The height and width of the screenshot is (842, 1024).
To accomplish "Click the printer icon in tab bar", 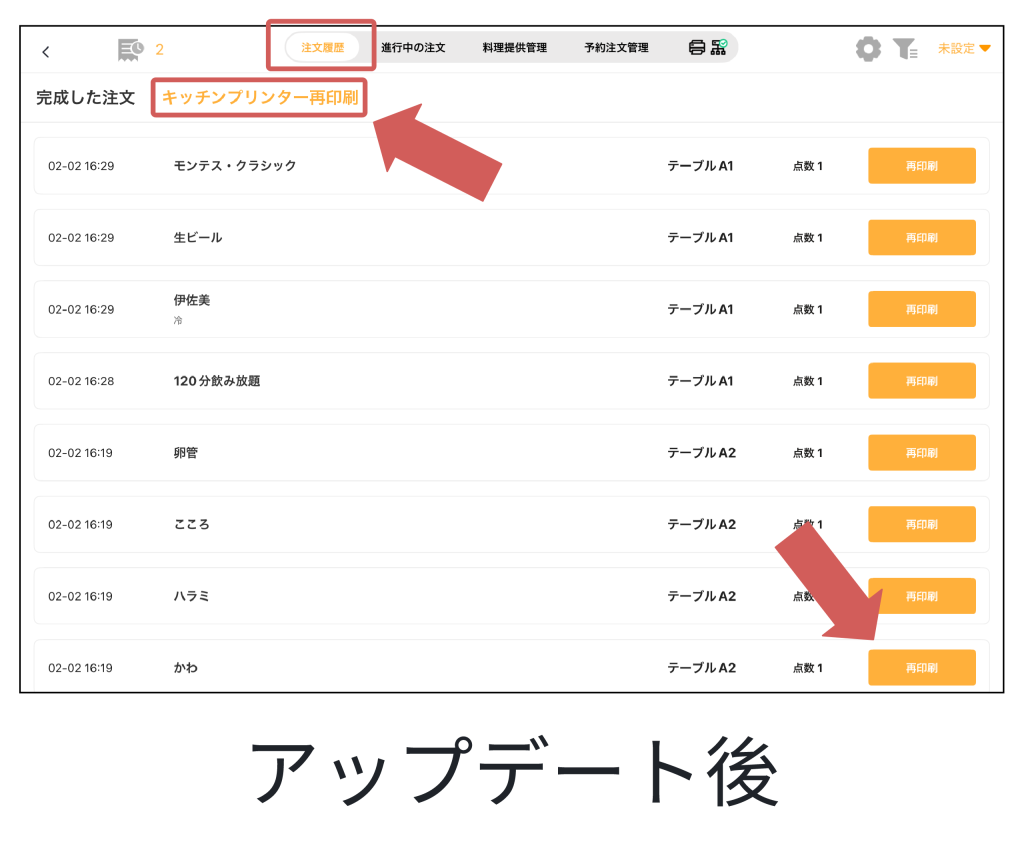I will [697, 47].
